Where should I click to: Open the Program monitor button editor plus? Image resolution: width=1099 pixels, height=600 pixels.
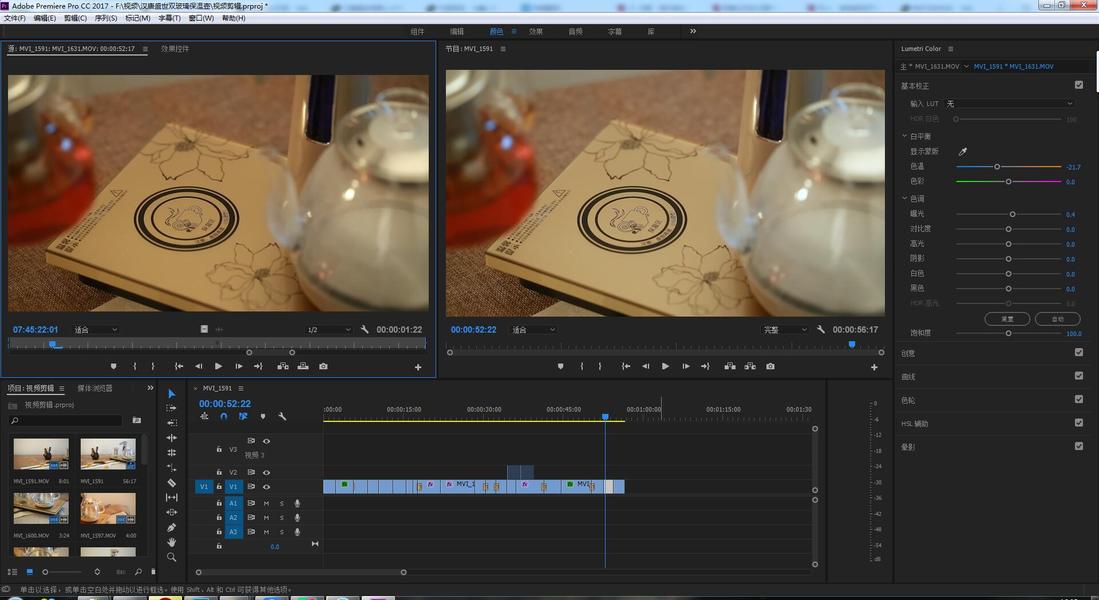point(874,367)
